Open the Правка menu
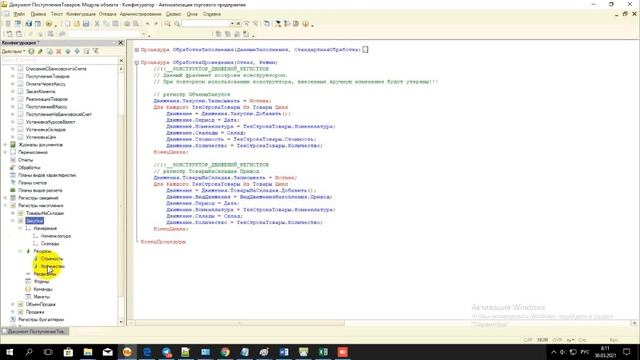Screen dimensions: 640x360 [38, 14]
